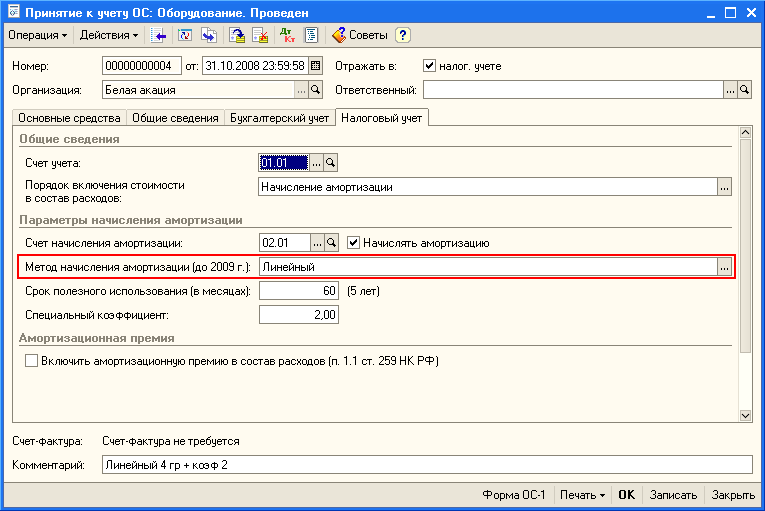Click the date field 31.10.2008 23:59:58
The height and width of the screenshot is (511, 765).
pyautogui.click(x=255, y=66)
